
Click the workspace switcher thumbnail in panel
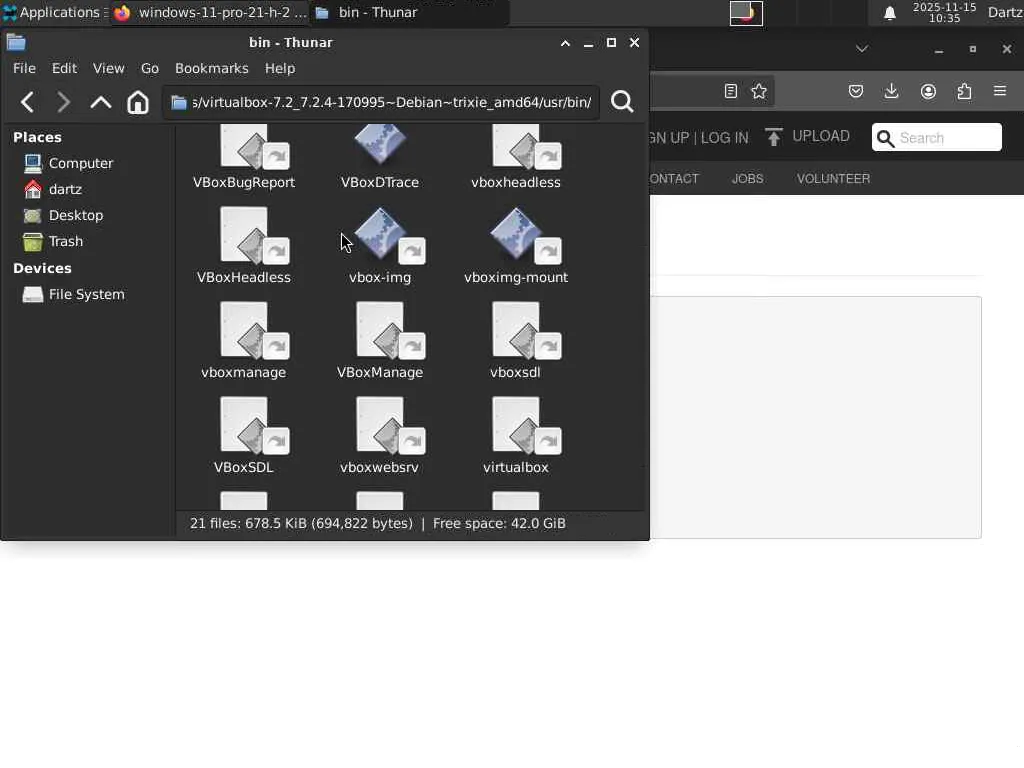[x=746, y=13]
